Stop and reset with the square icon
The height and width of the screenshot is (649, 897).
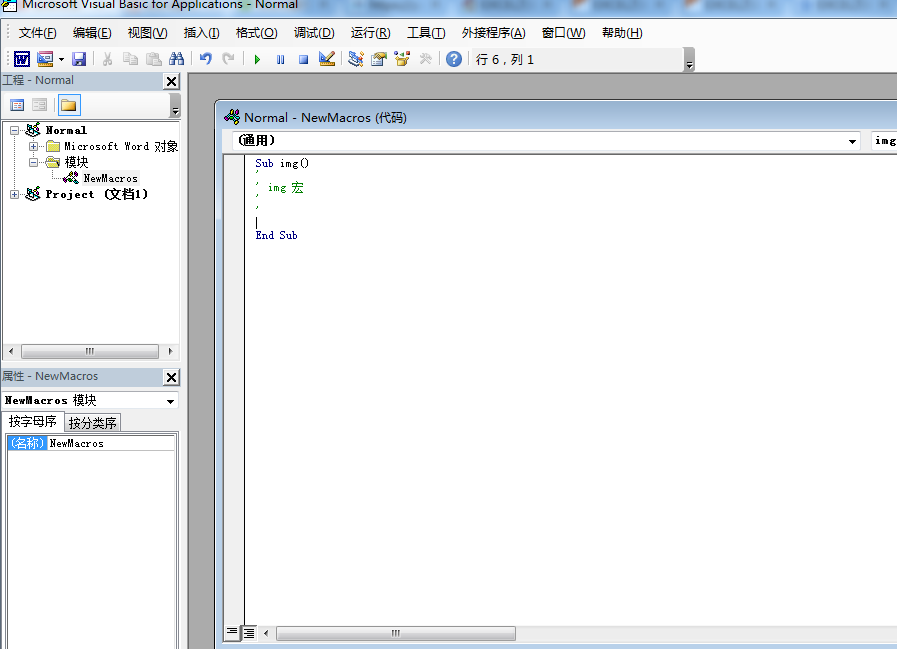tap(304, 60)
